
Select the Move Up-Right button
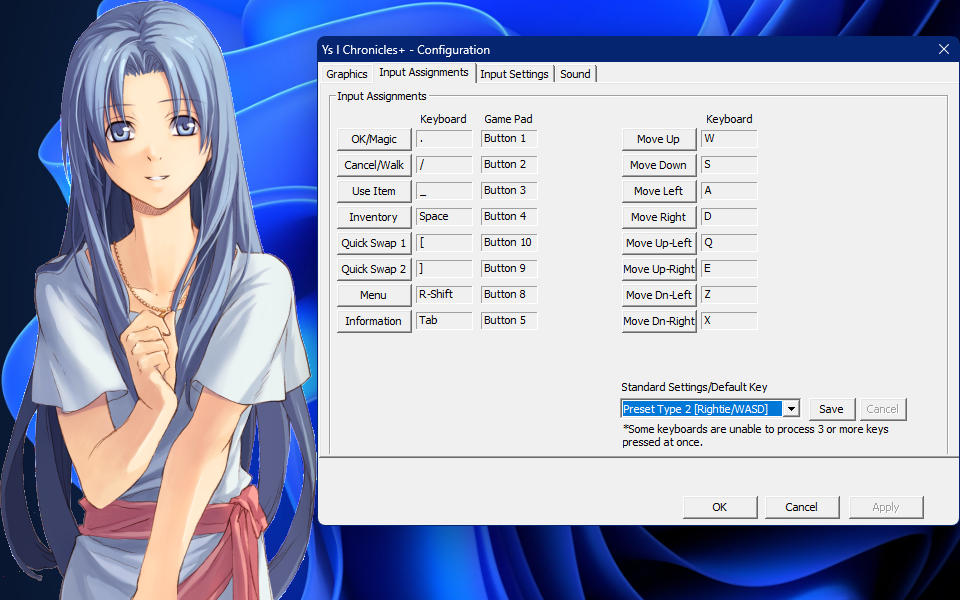point(658,269)
